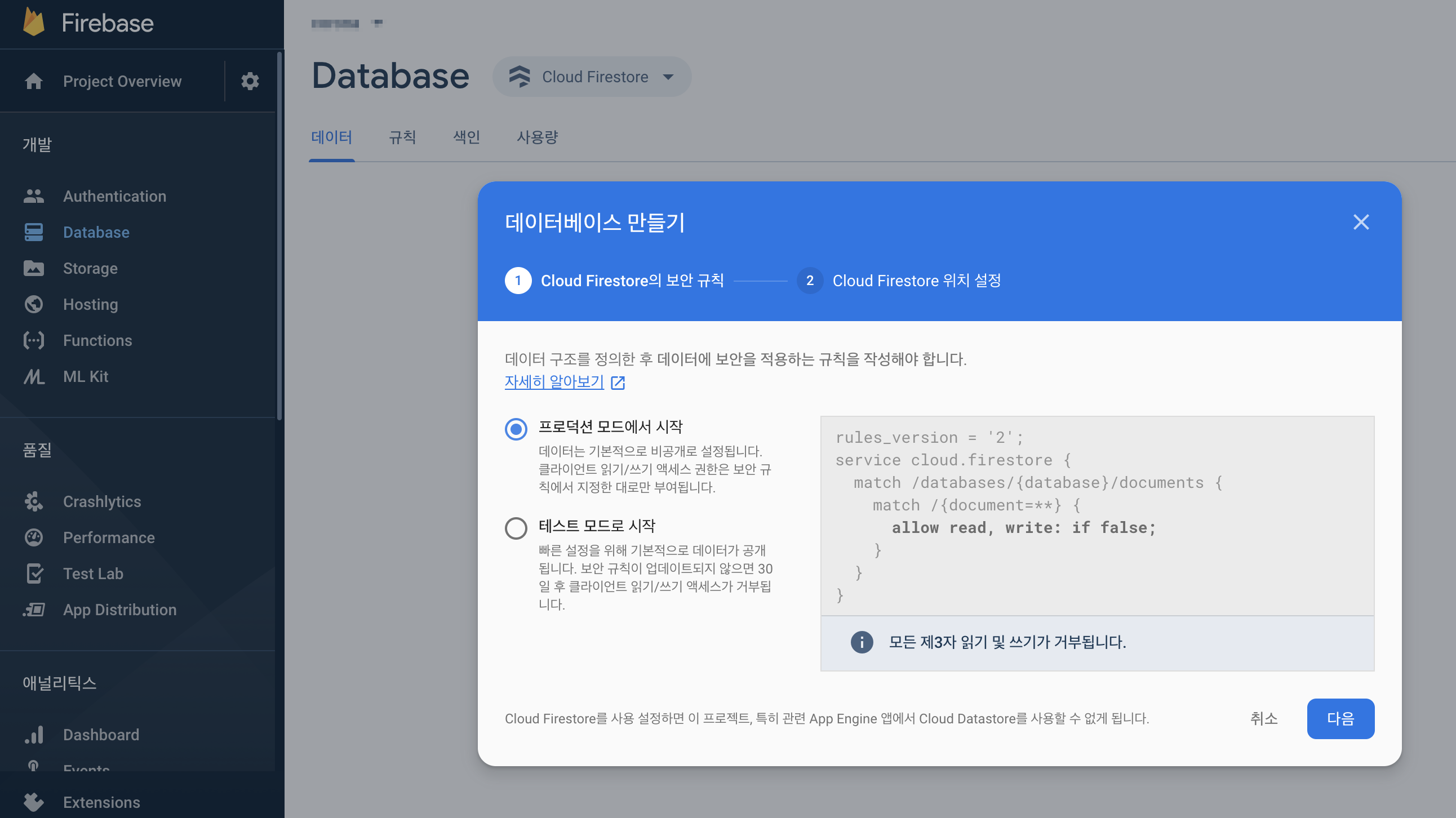Click the 다음 button
Screen dimensions: 1456x818
[1339, 719]
